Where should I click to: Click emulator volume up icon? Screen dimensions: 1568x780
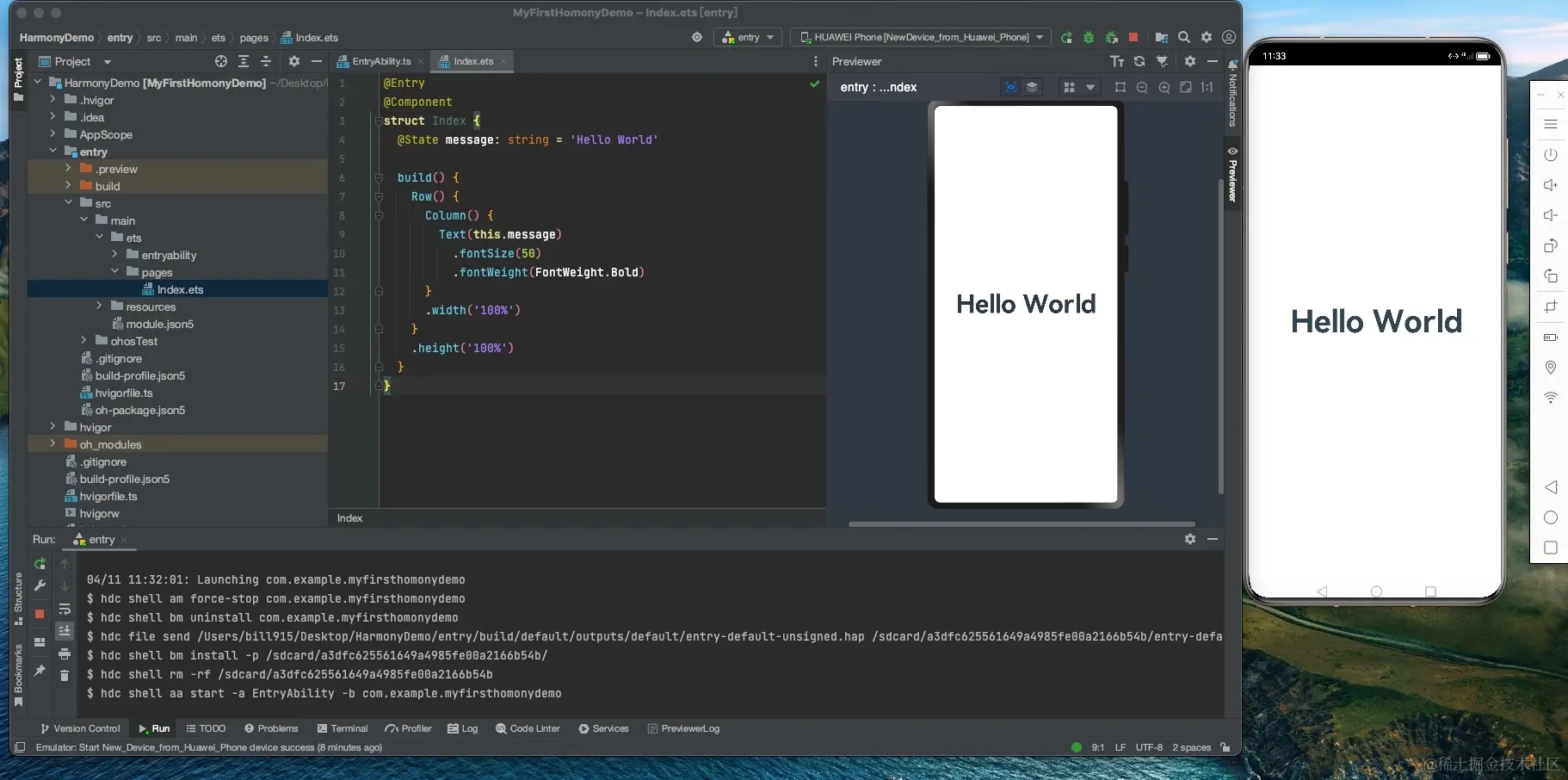(1550, 185)
